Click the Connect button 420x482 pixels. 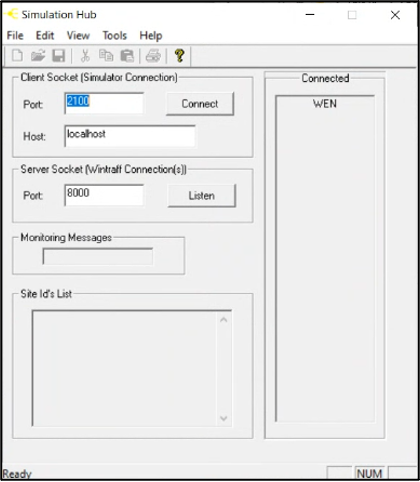click(200, 104)
